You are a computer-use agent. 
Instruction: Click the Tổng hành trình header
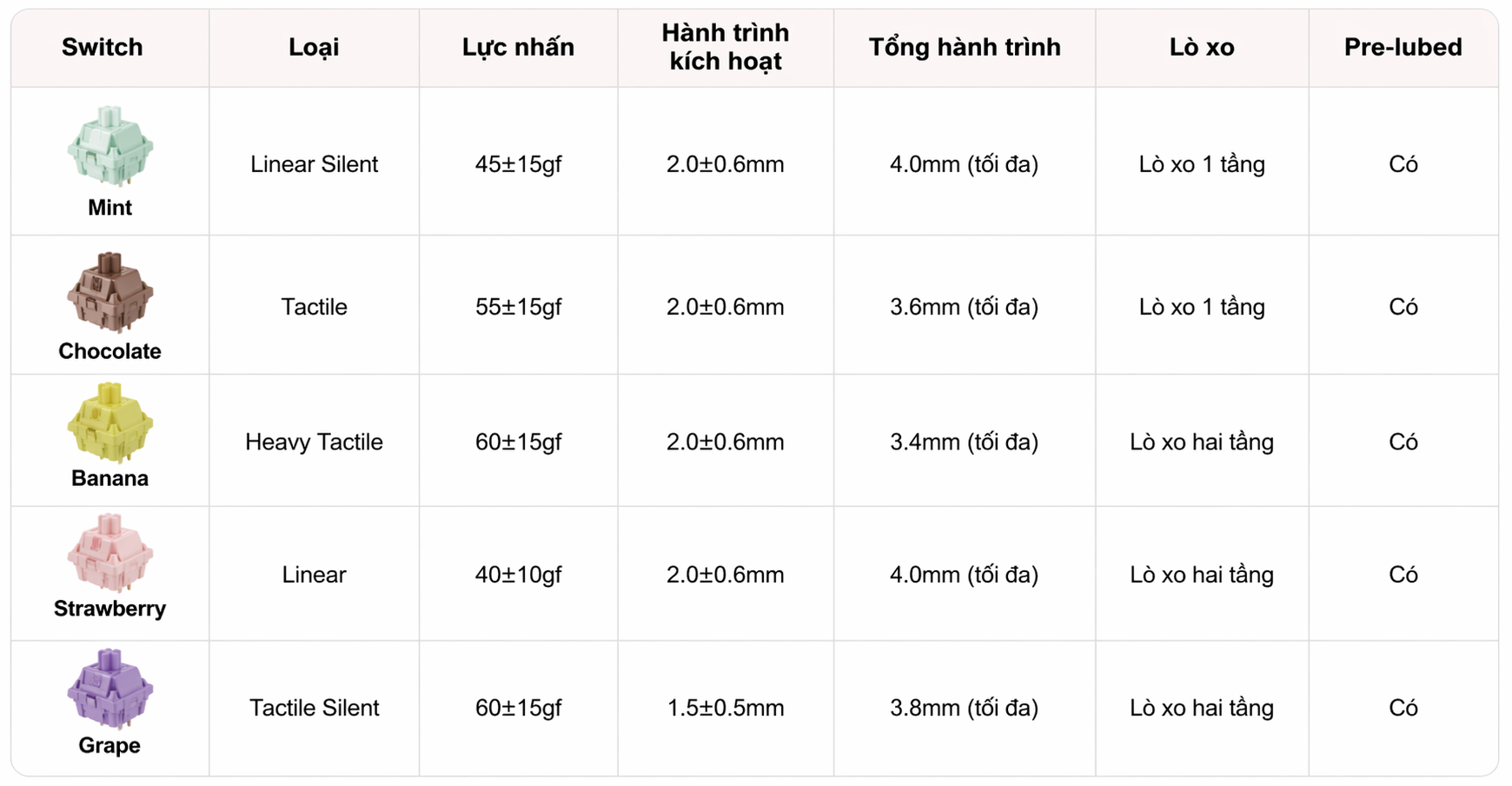point(965,47)
